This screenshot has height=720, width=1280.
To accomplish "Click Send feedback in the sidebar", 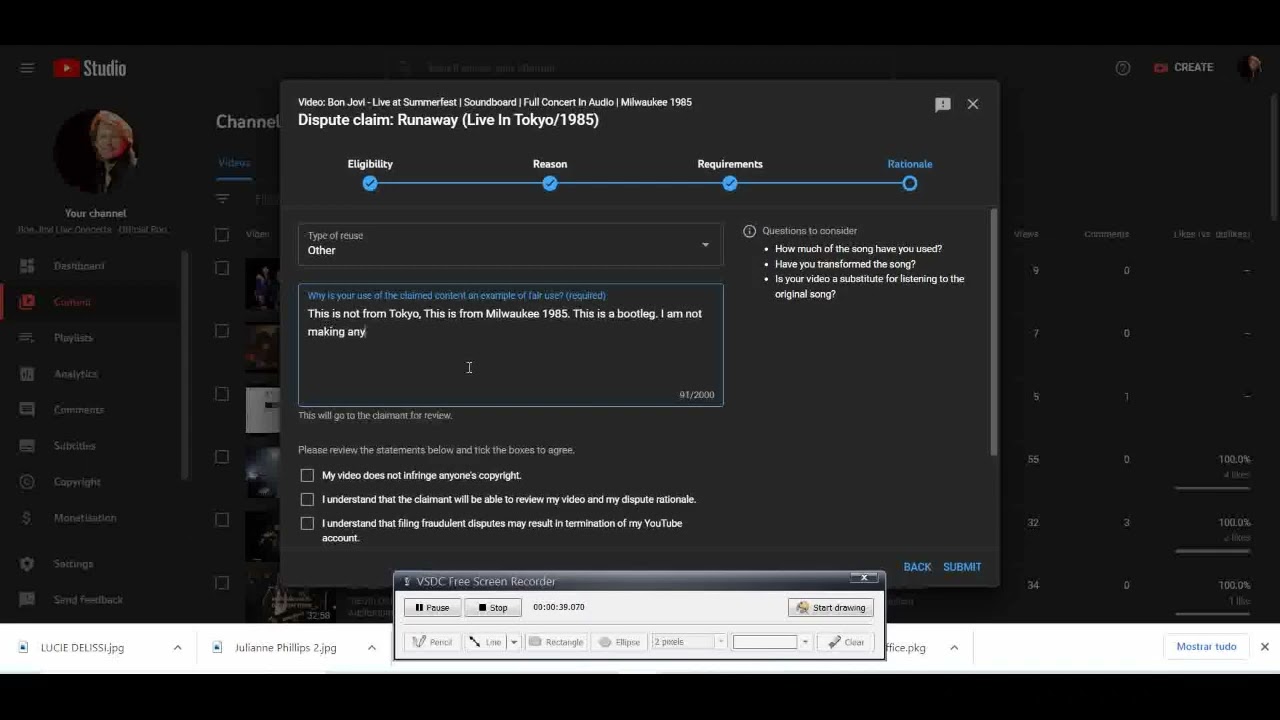I will coord(90,600).
